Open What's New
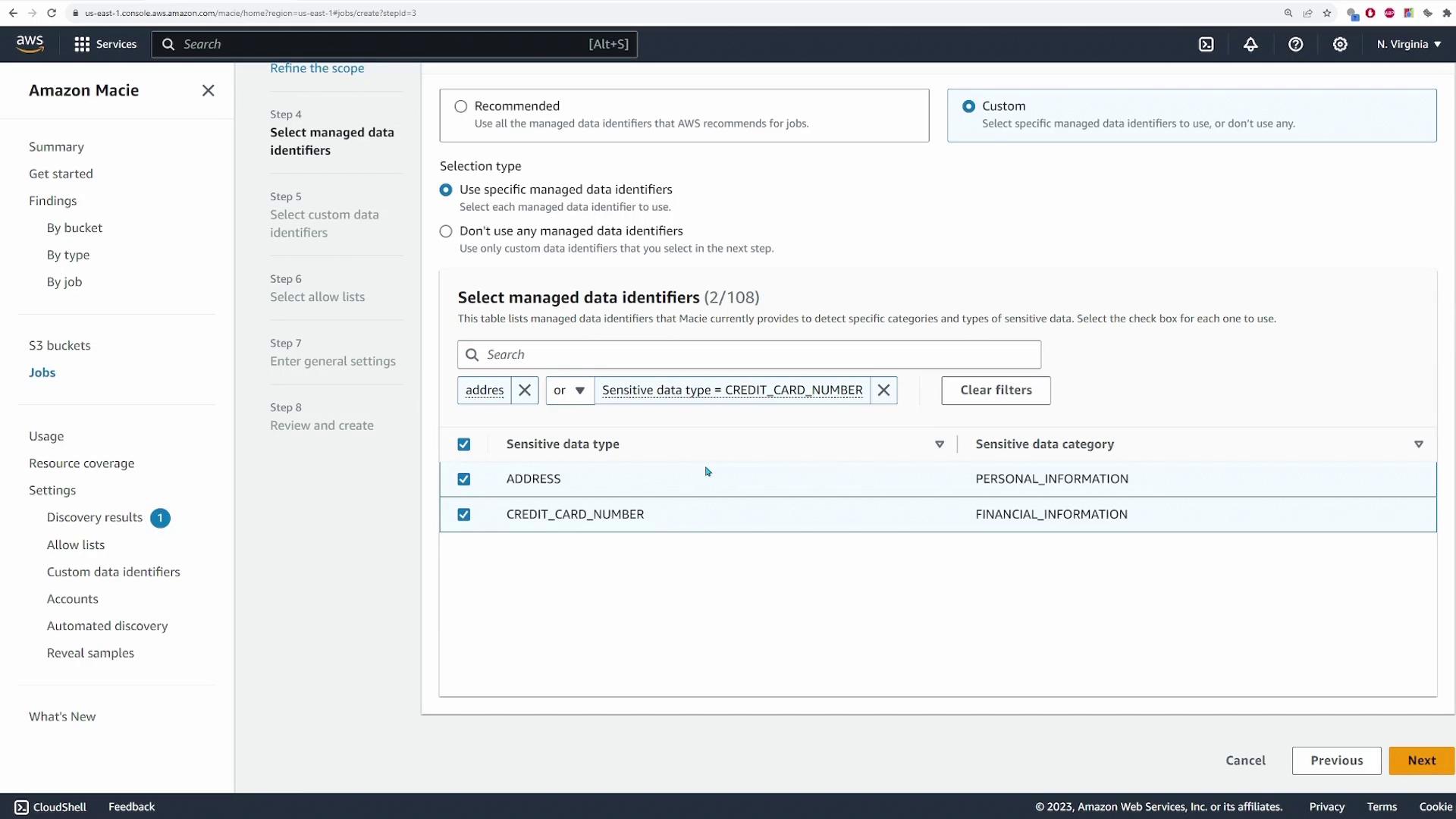The height and width of the screenshot is (819, 1456). tap(62, 717)
